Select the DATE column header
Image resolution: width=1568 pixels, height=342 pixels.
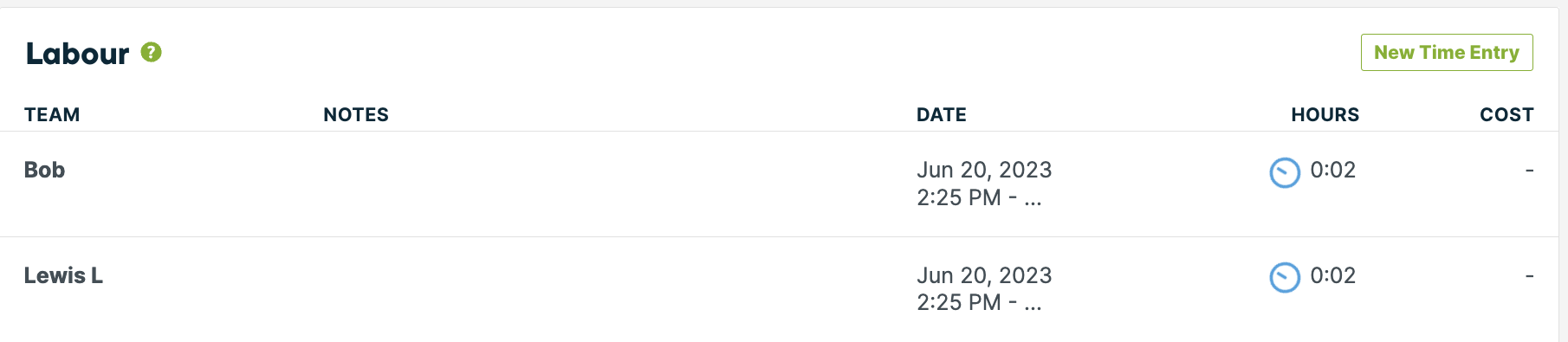pyautogui.click(x=942, y=114)
